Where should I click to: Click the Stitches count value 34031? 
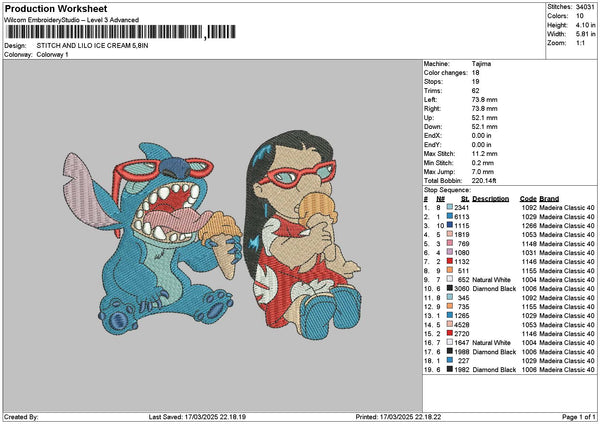click(585, 7)
